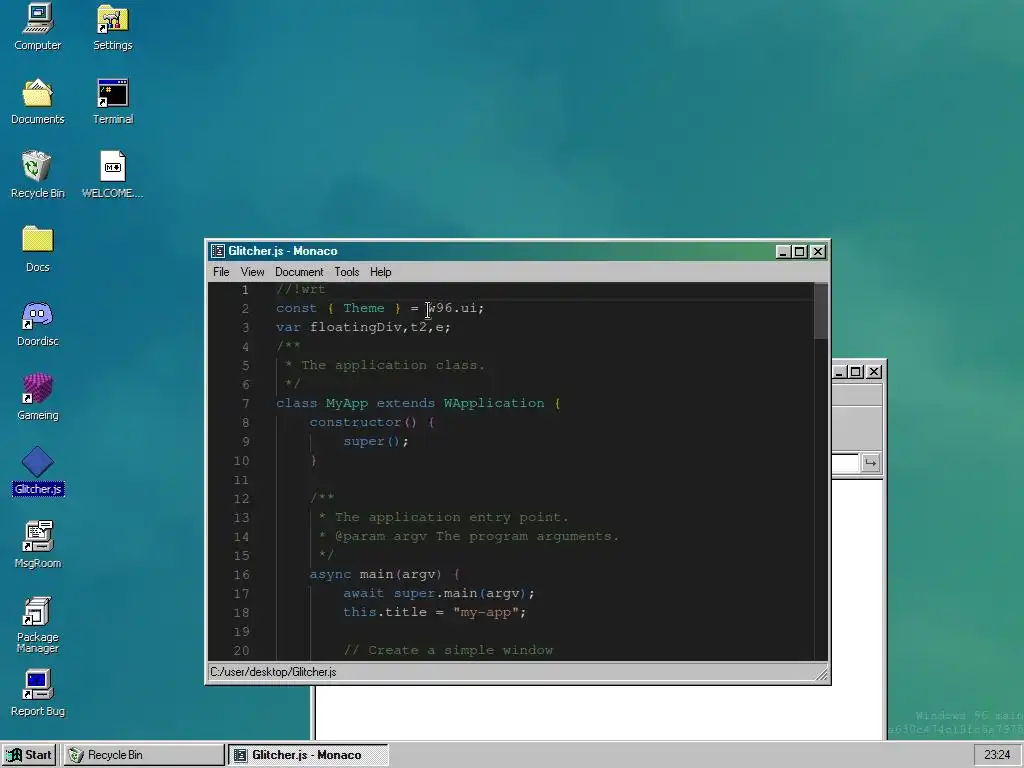Click the Monaco window title bar icon
1024x768 pixels.
pyautogui.click(x=217, y=251)
